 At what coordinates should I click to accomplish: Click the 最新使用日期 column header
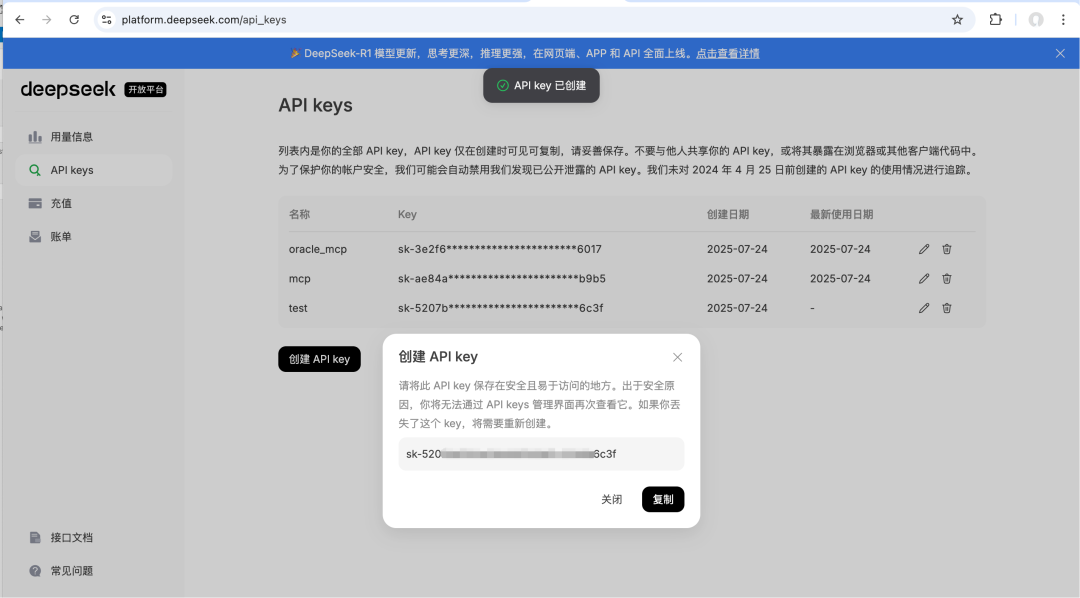coord(842,214)
